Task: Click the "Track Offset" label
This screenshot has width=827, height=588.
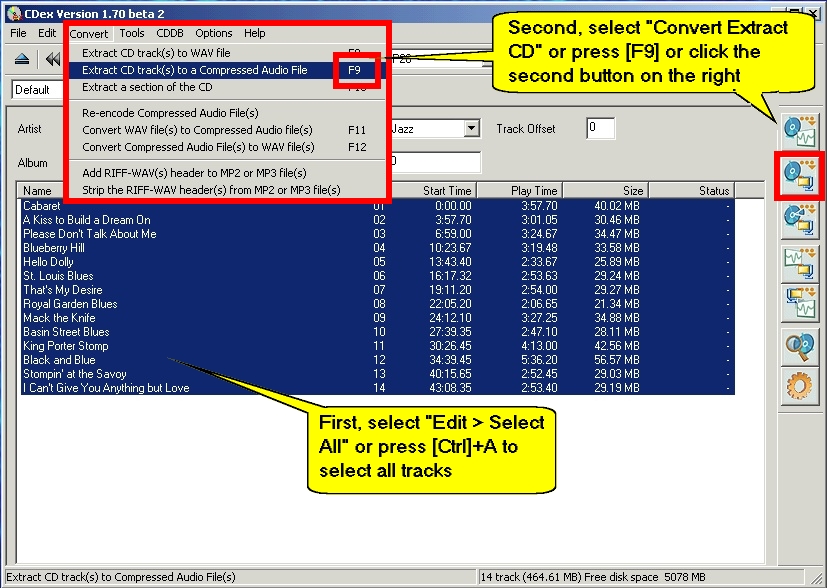Action: [x=526, y=129]
